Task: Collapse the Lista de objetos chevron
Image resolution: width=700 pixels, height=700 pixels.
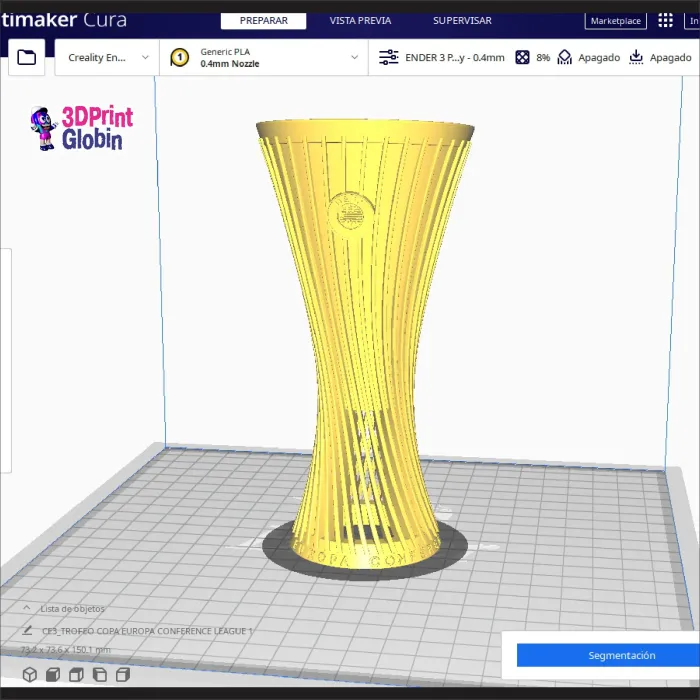Action: point(27,608)
